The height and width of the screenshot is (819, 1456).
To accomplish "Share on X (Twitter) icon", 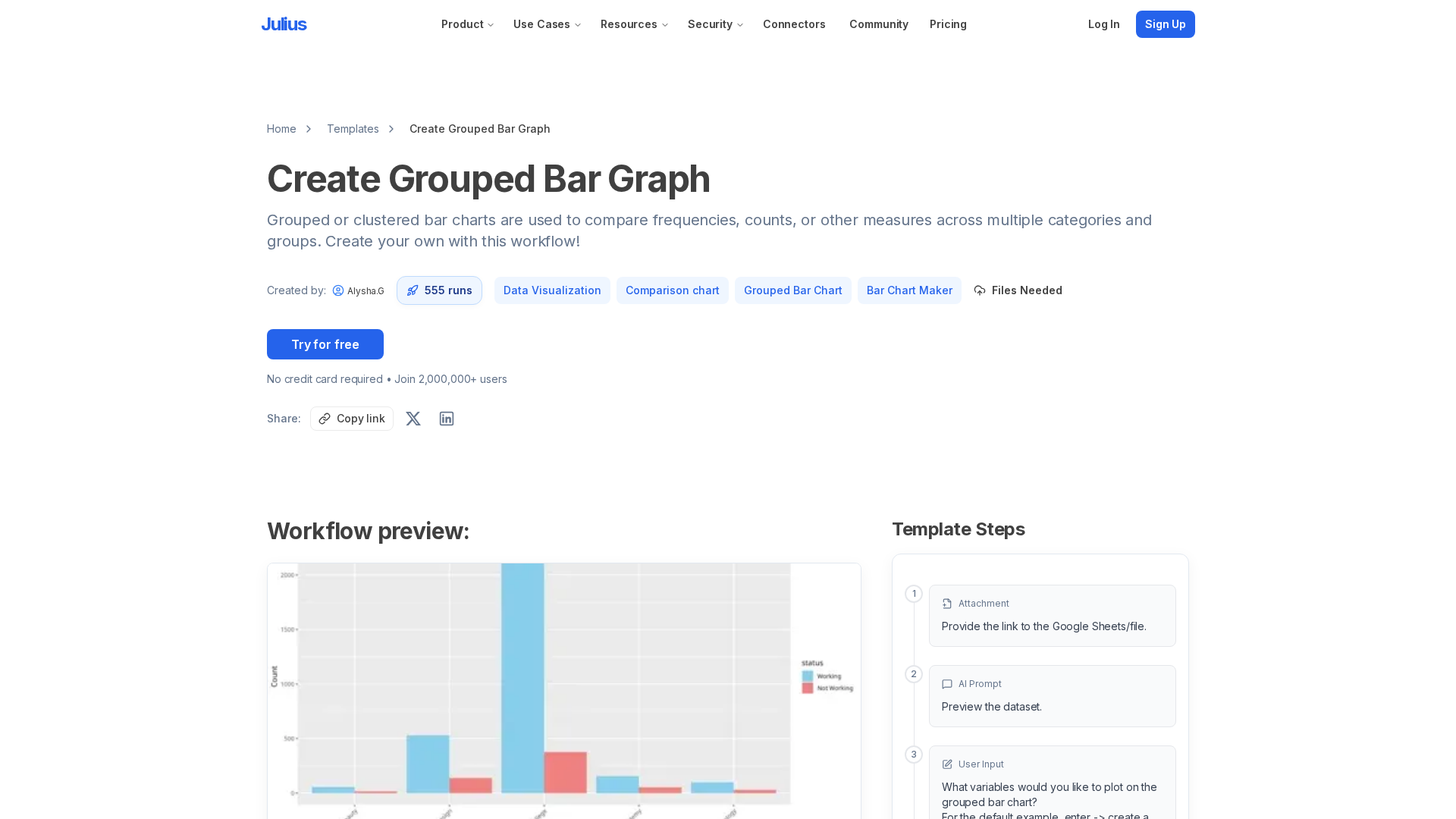I will (413, 419).
